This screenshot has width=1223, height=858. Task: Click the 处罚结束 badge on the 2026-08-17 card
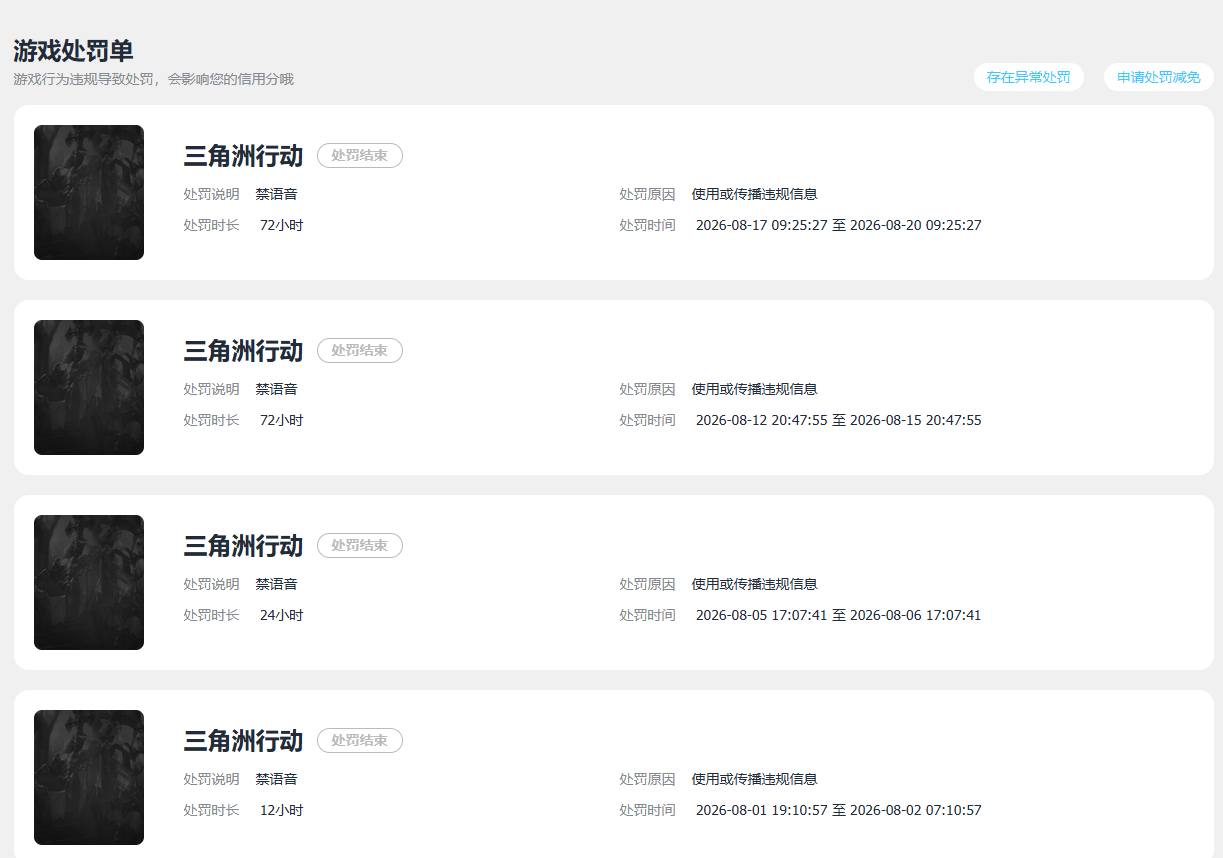click(360, 156)
